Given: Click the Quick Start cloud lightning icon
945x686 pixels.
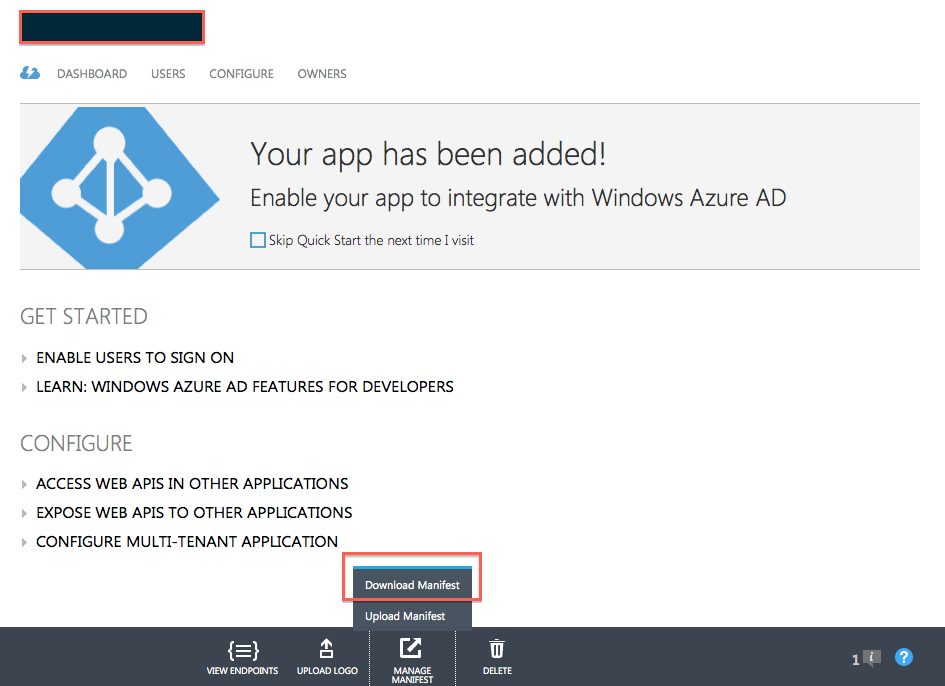Looking at the screenshot, I should coord(30,73).
